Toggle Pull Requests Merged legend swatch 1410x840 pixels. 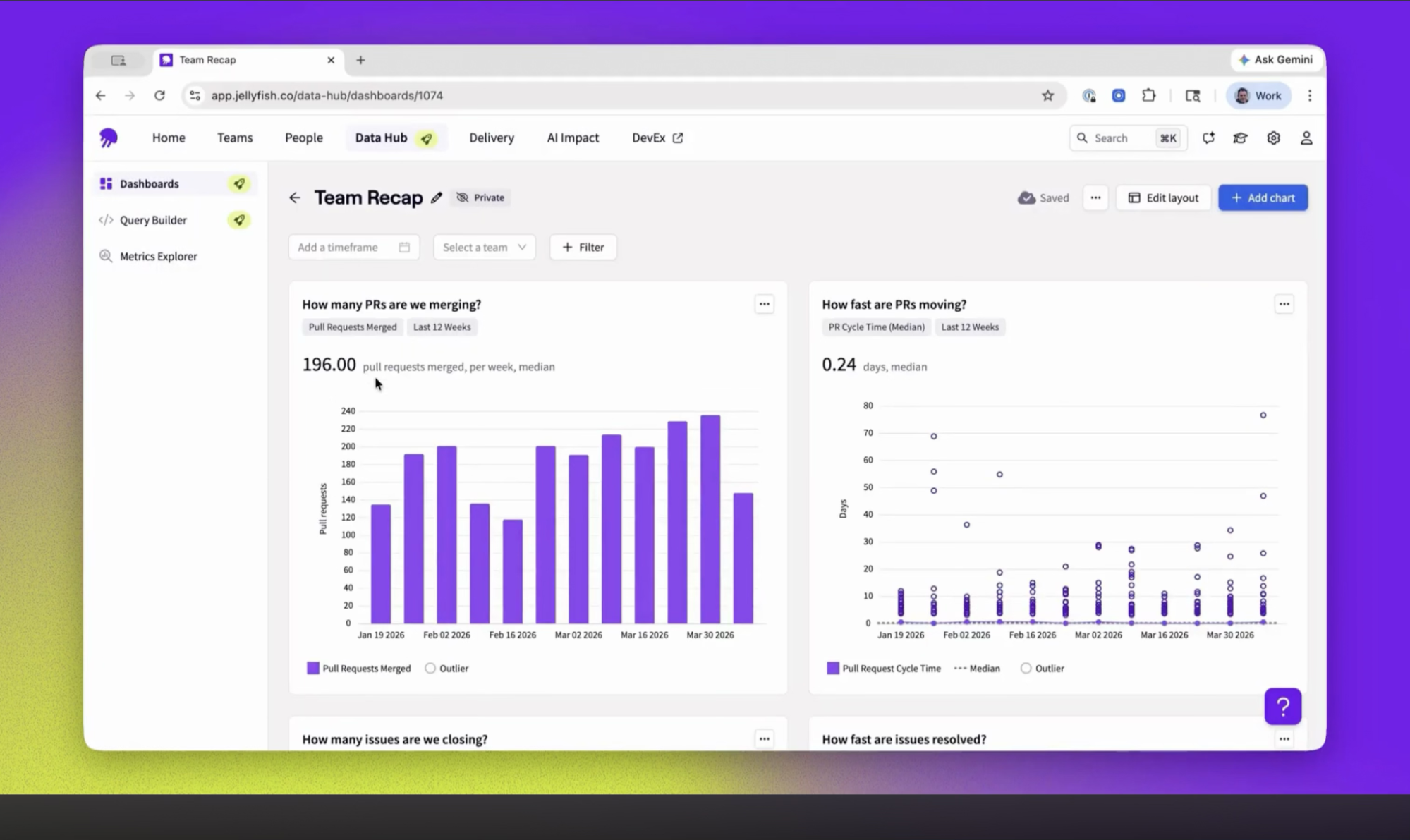[x=313, y=668]
